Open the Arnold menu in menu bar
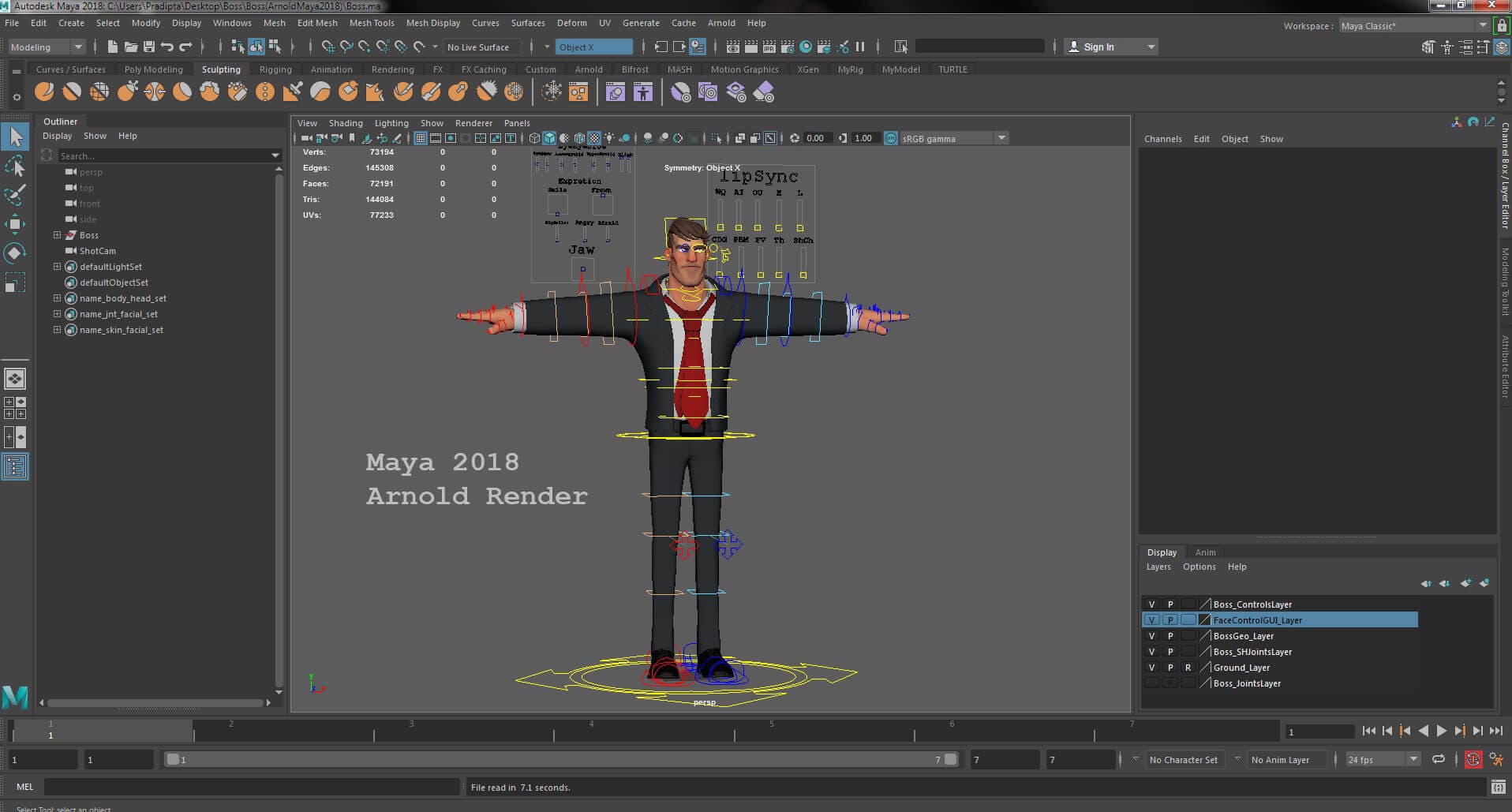This screenshot has width=1512, height=812. (721, 23)
